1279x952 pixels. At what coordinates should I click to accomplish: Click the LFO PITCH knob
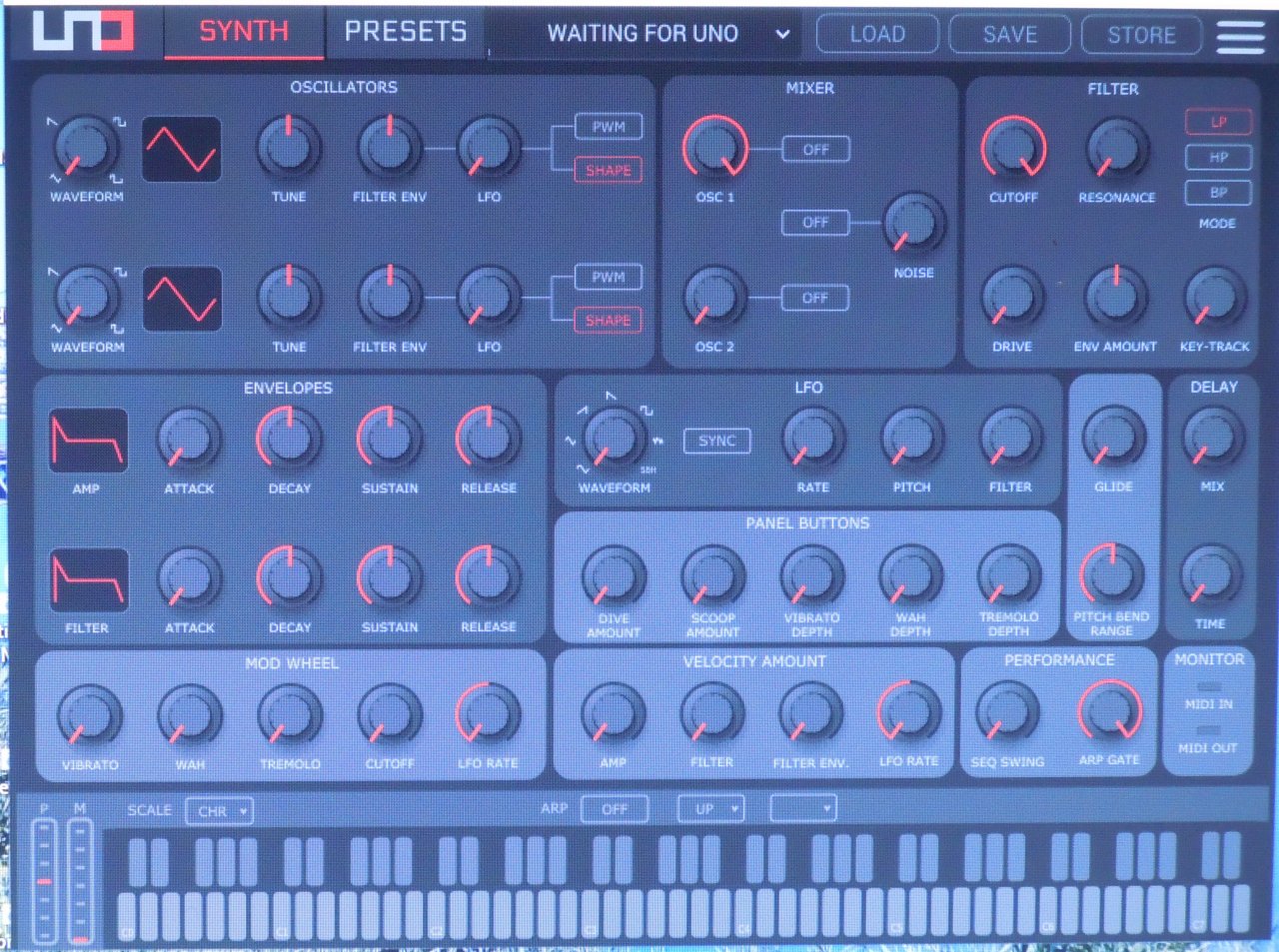point(911,438)
